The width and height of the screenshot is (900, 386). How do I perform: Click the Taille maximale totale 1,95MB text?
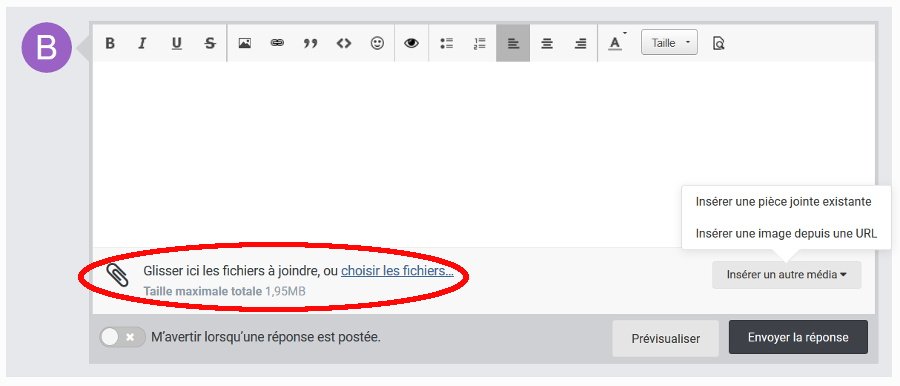(224, 291)
